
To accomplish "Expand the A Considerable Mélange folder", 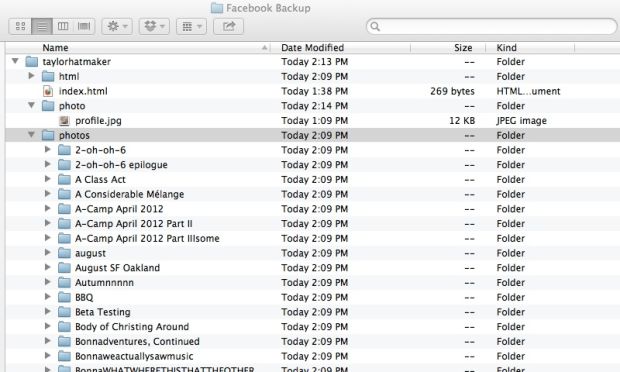I will pos(48,194).
